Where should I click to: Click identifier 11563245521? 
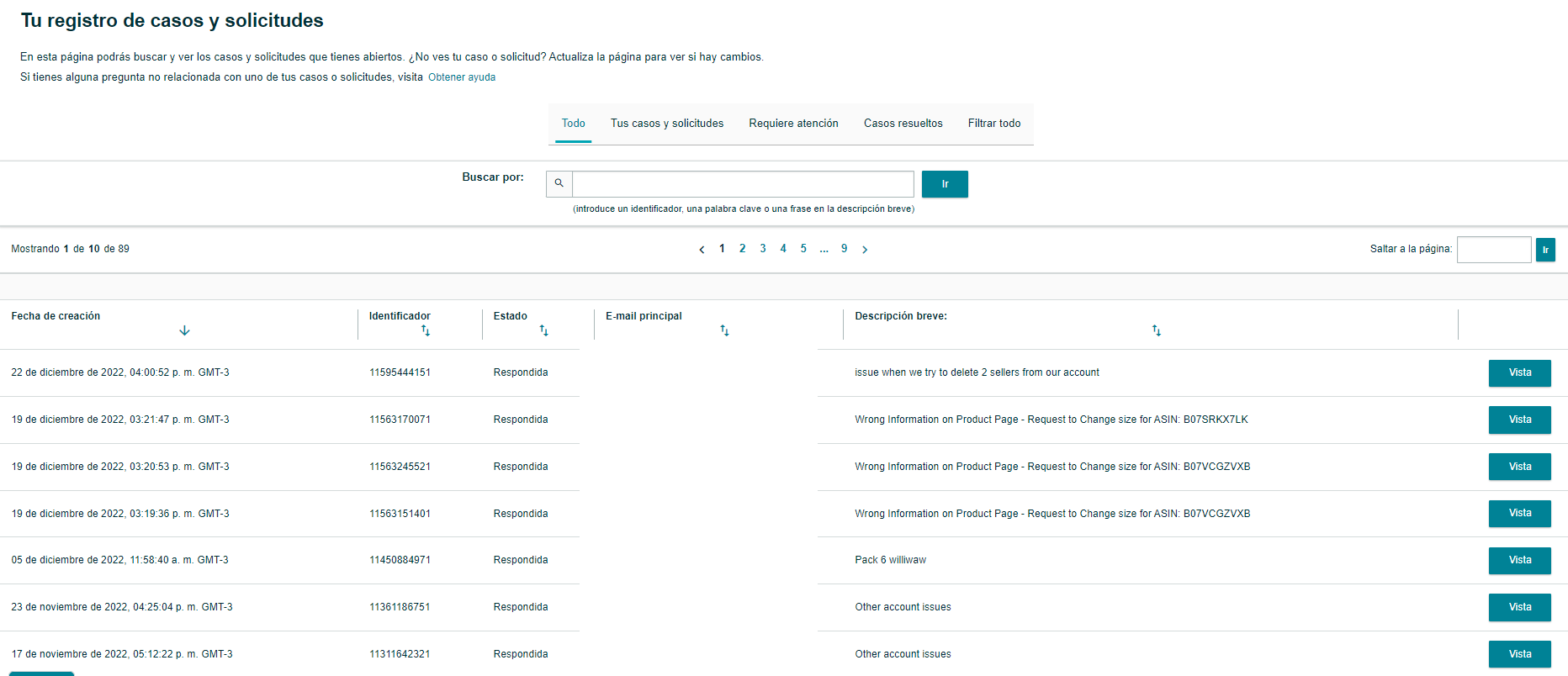pos(400,467)
